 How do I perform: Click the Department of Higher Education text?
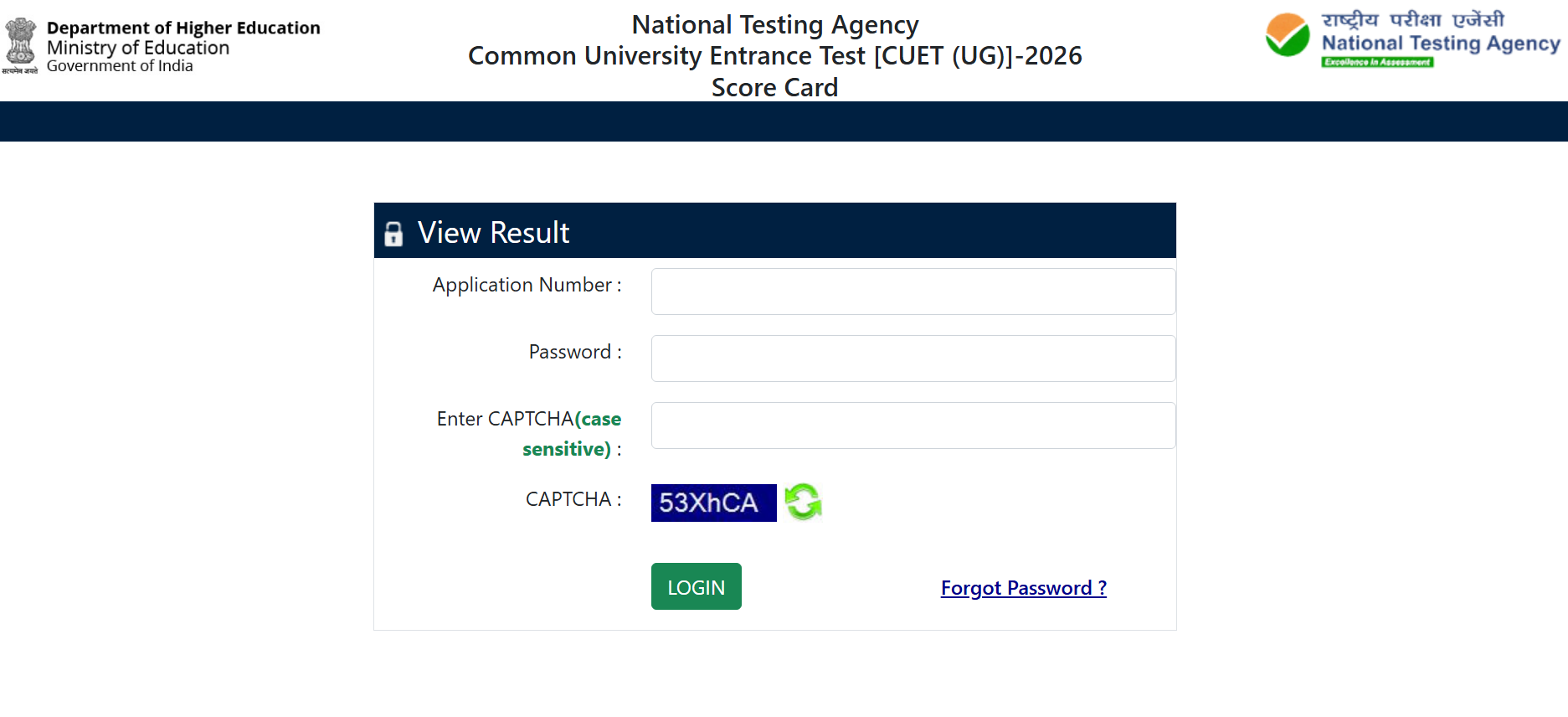tap(183, 28)
